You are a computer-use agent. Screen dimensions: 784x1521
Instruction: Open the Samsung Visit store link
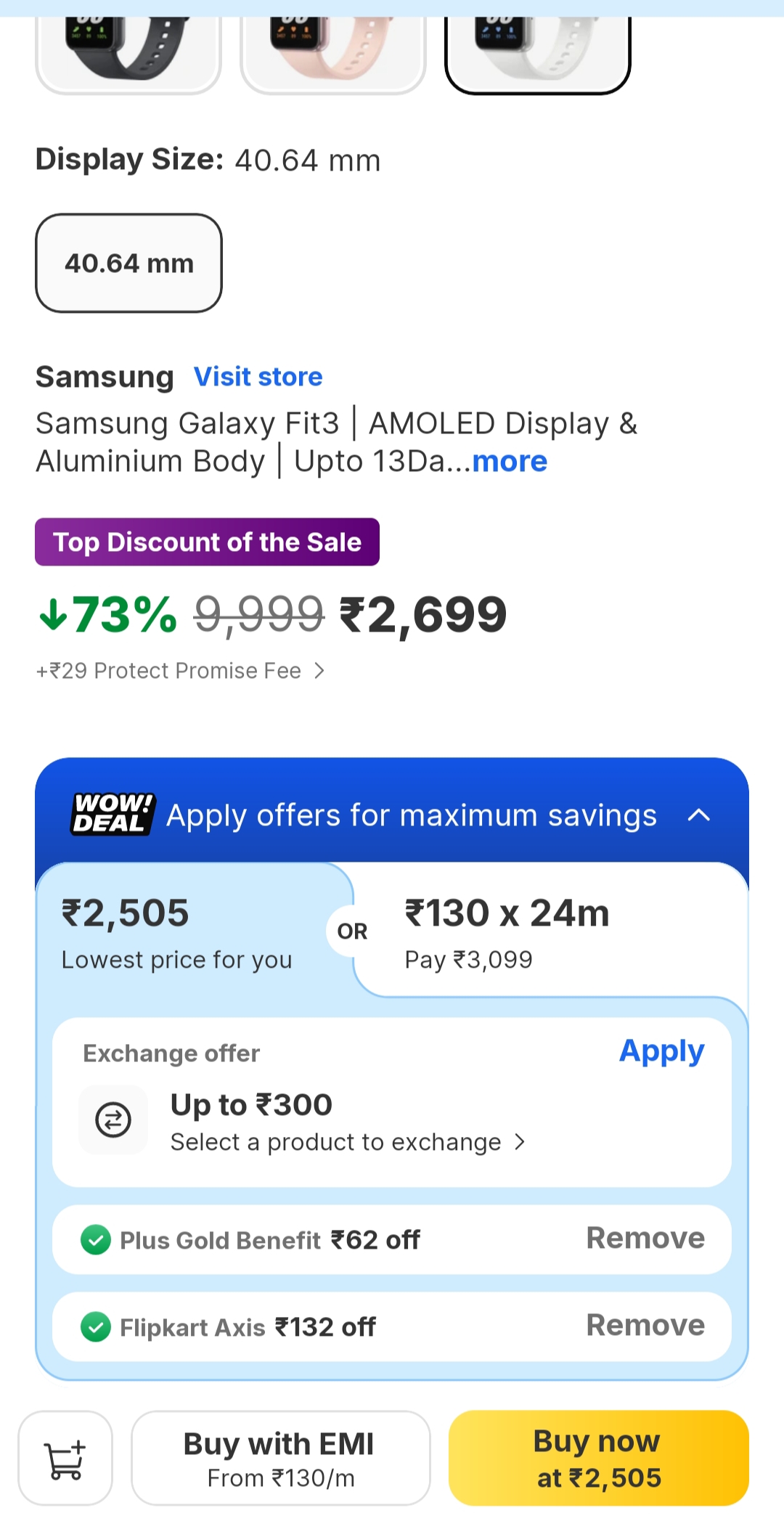click(x=258, y=377)
